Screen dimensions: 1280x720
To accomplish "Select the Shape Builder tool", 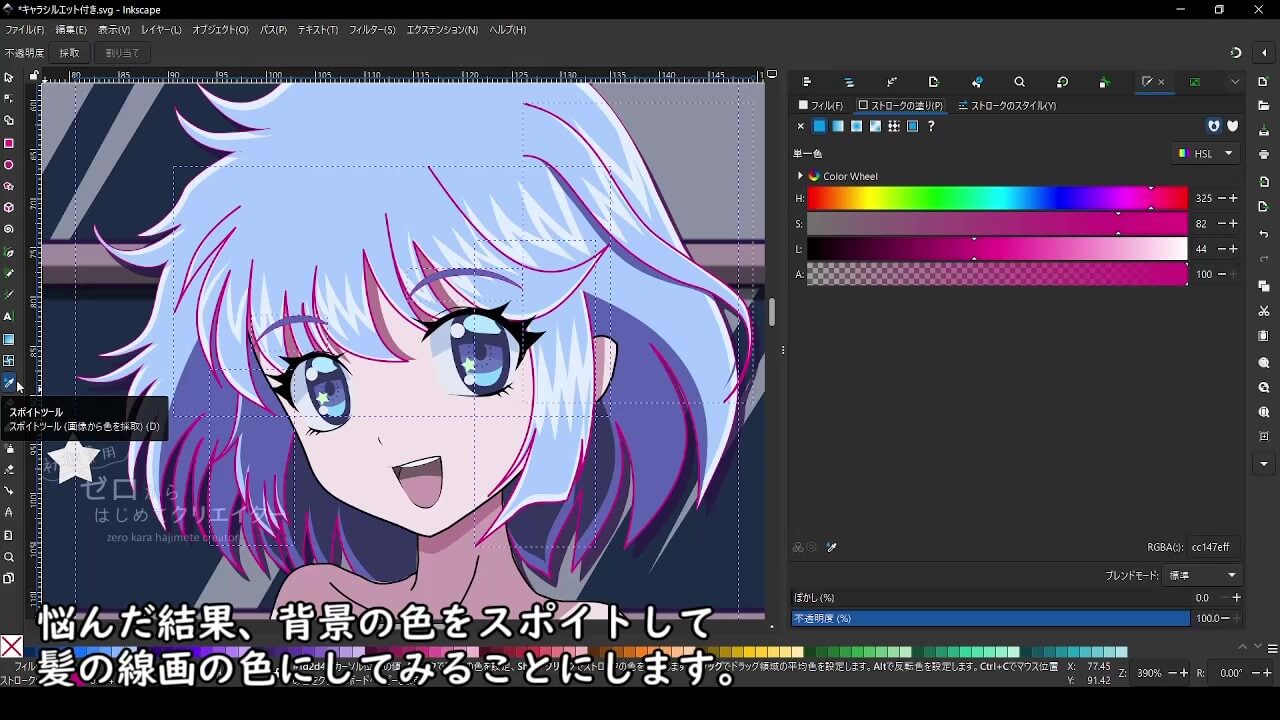I will [x=9, y=121].
